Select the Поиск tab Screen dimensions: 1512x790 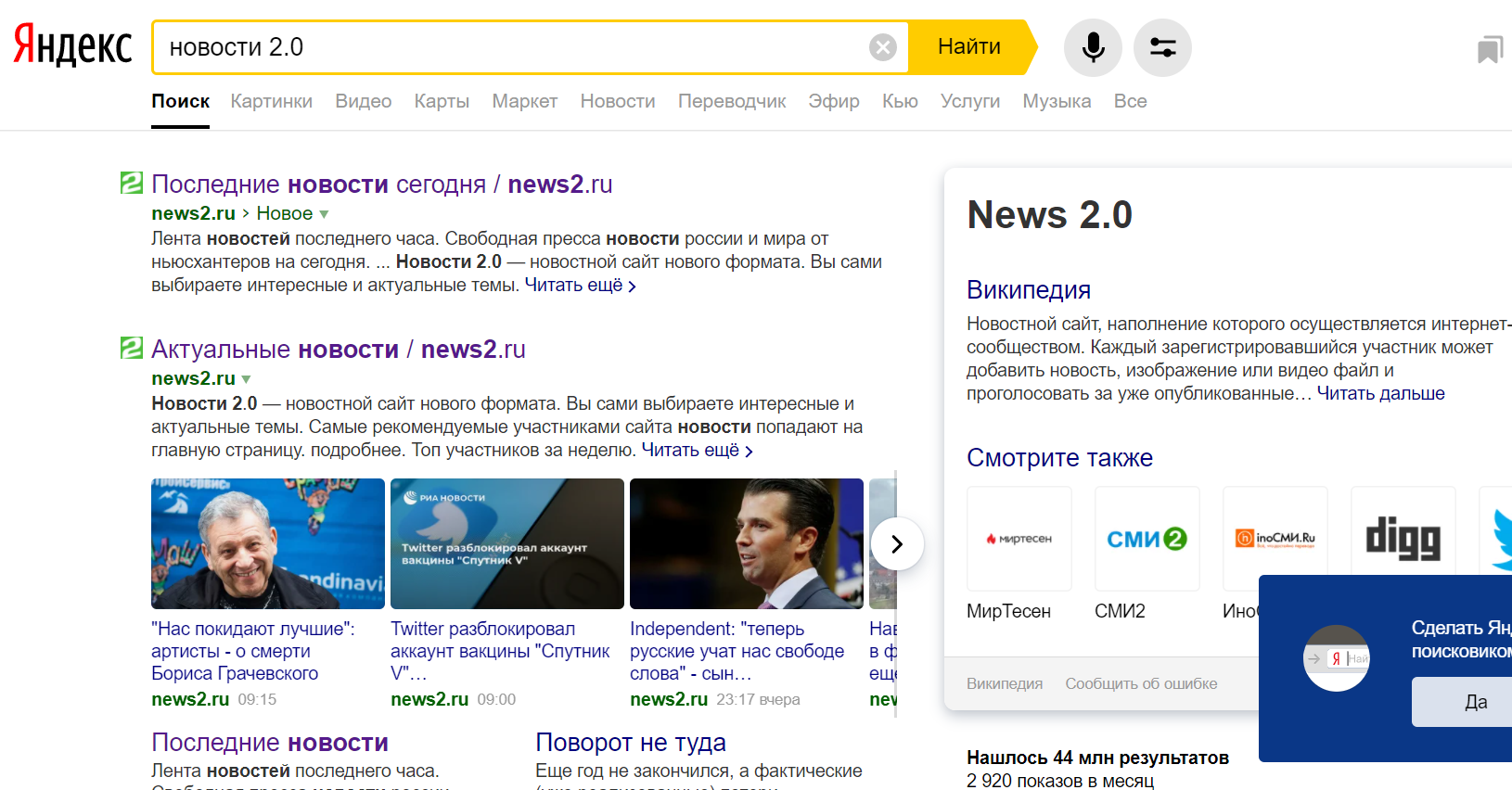[x=181, y=101]
